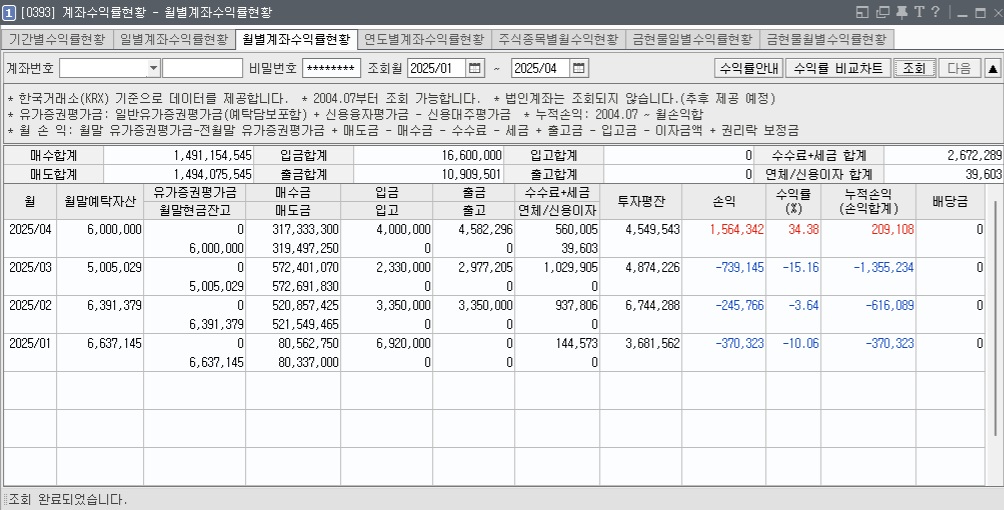Viewport: 1004px width, 510px height.
Task: Collapse the notice panel with the ▲ button
Action: [992, 68]
